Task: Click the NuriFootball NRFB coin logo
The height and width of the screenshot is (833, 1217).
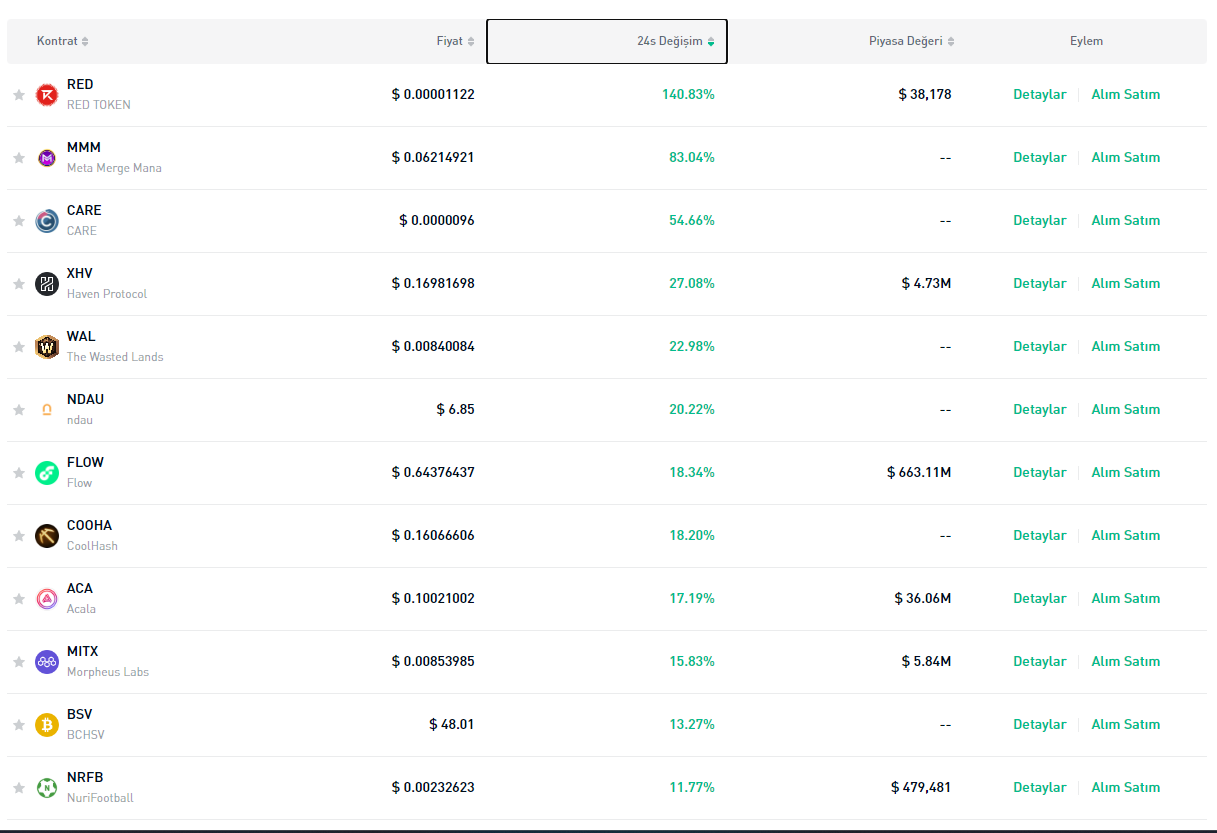Action: (x=47, y=788)
